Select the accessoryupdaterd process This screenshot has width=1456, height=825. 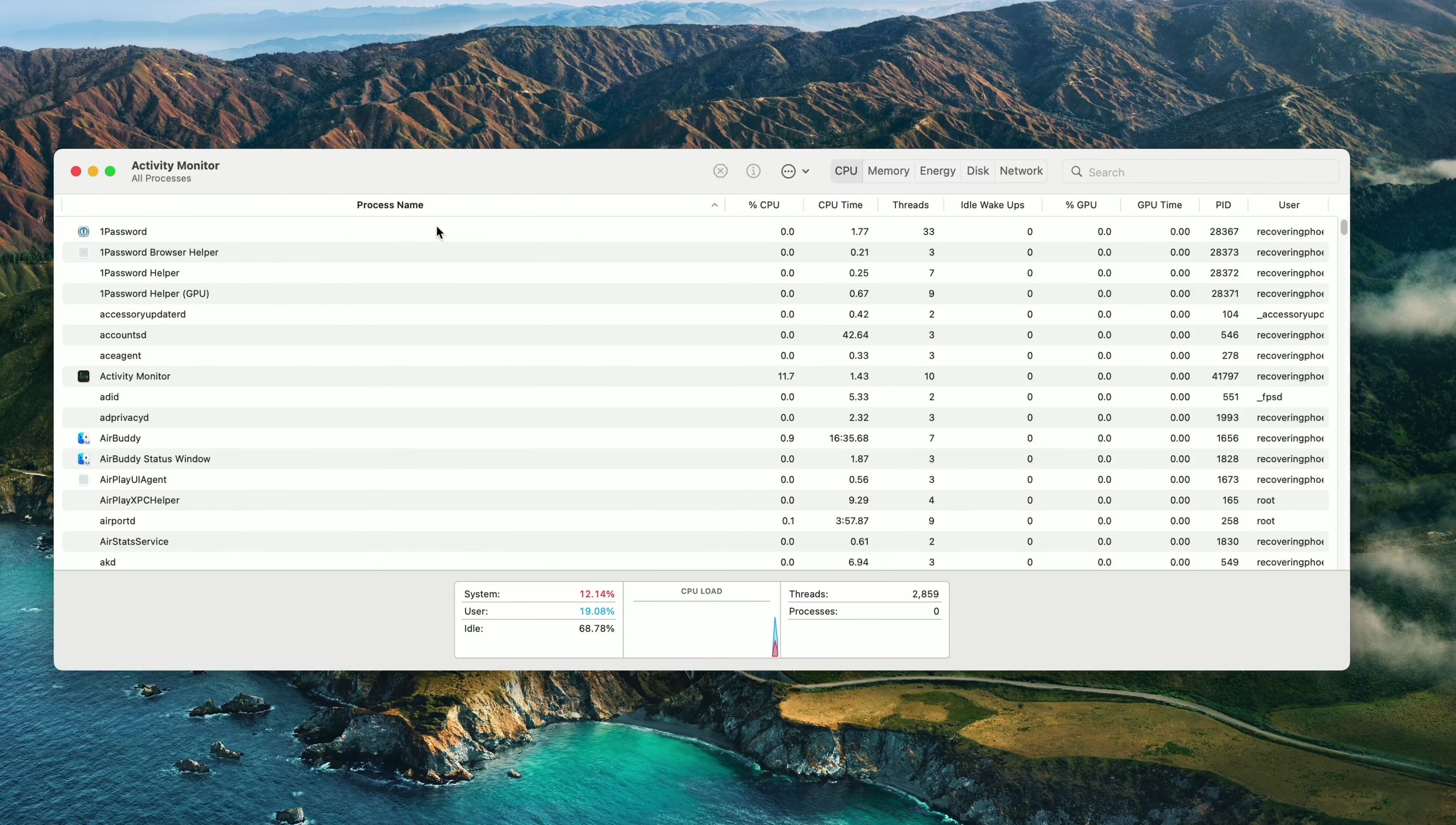[x=695, y=314]
